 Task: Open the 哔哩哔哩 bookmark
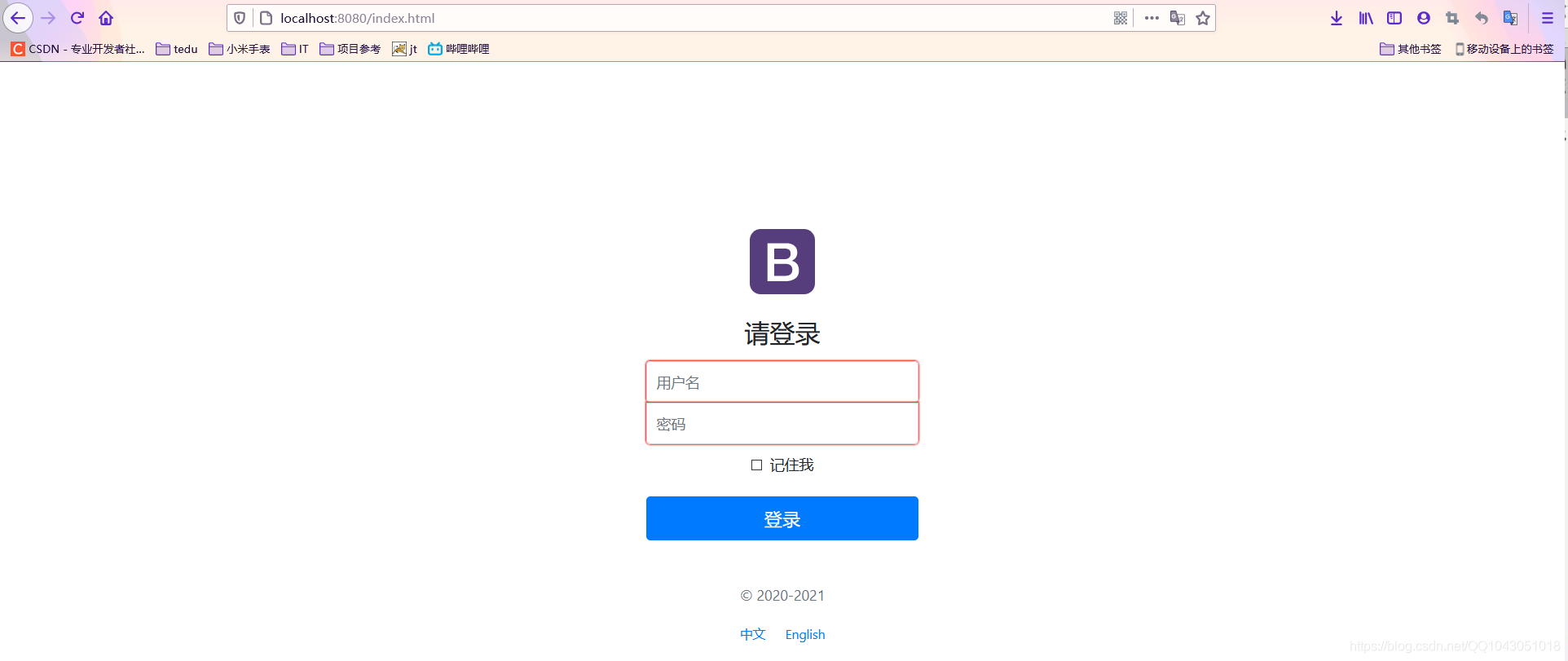(459, 49)
